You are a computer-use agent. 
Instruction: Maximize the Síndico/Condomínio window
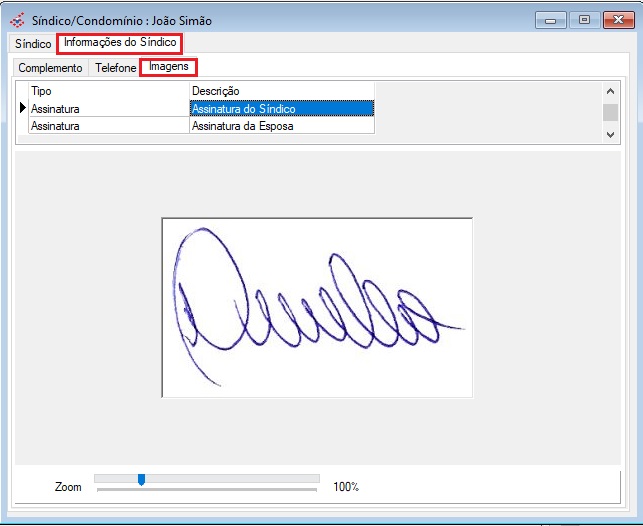click(584, 20)
